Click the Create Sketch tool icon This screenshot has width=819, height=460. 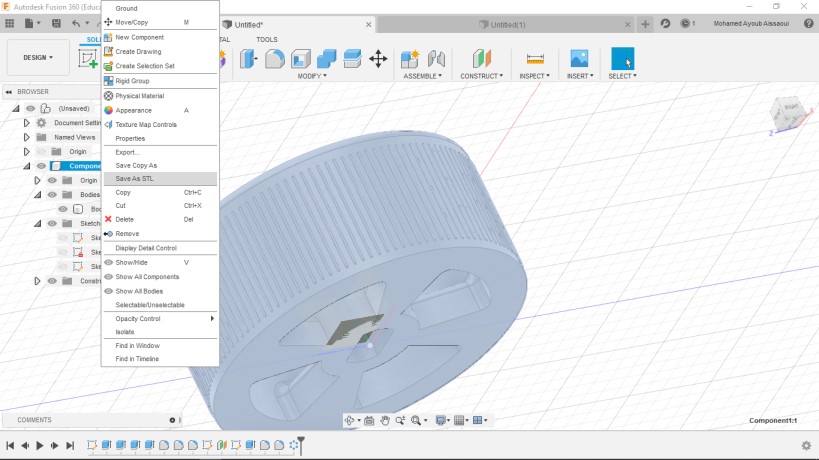[88, 58]
